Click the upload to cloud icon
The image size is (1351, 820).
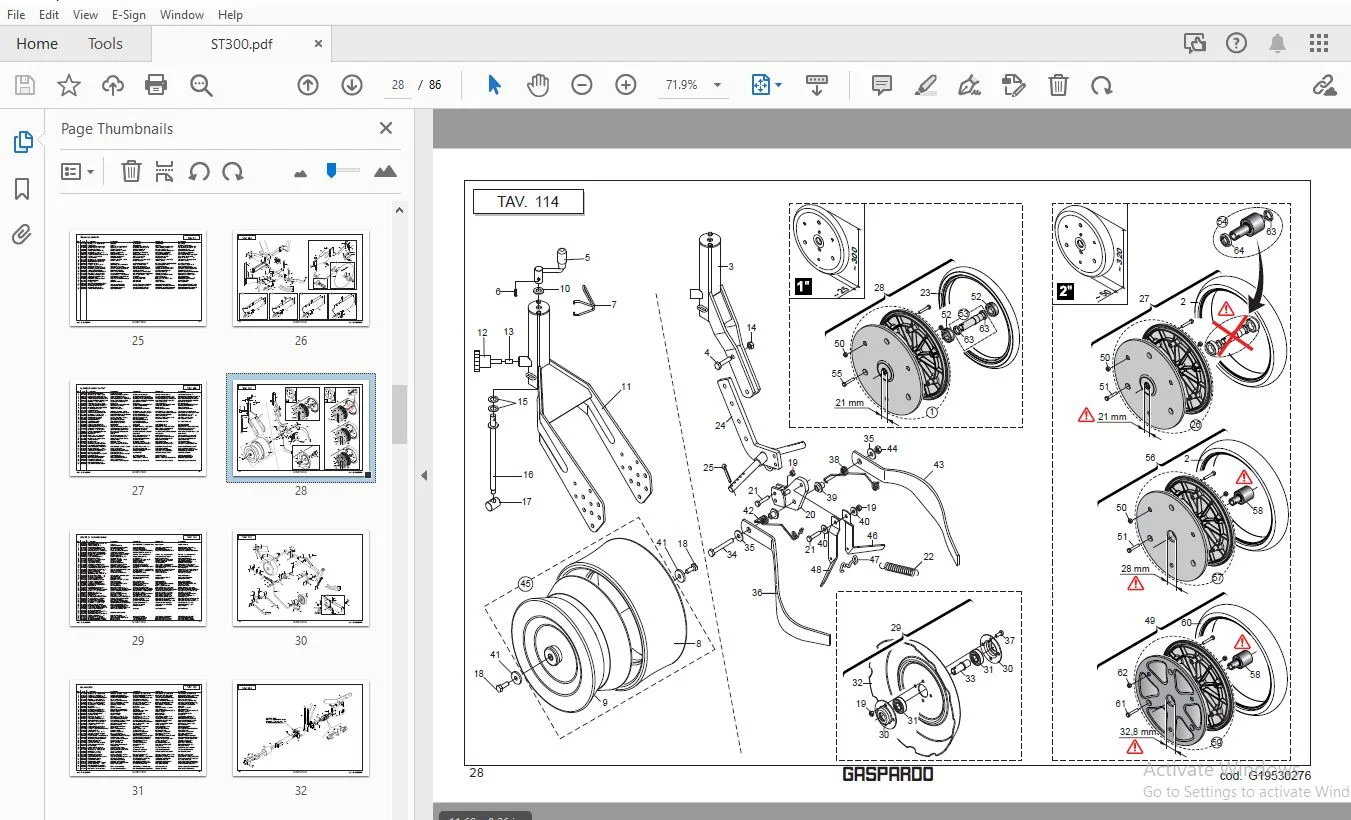click(113, 85)
